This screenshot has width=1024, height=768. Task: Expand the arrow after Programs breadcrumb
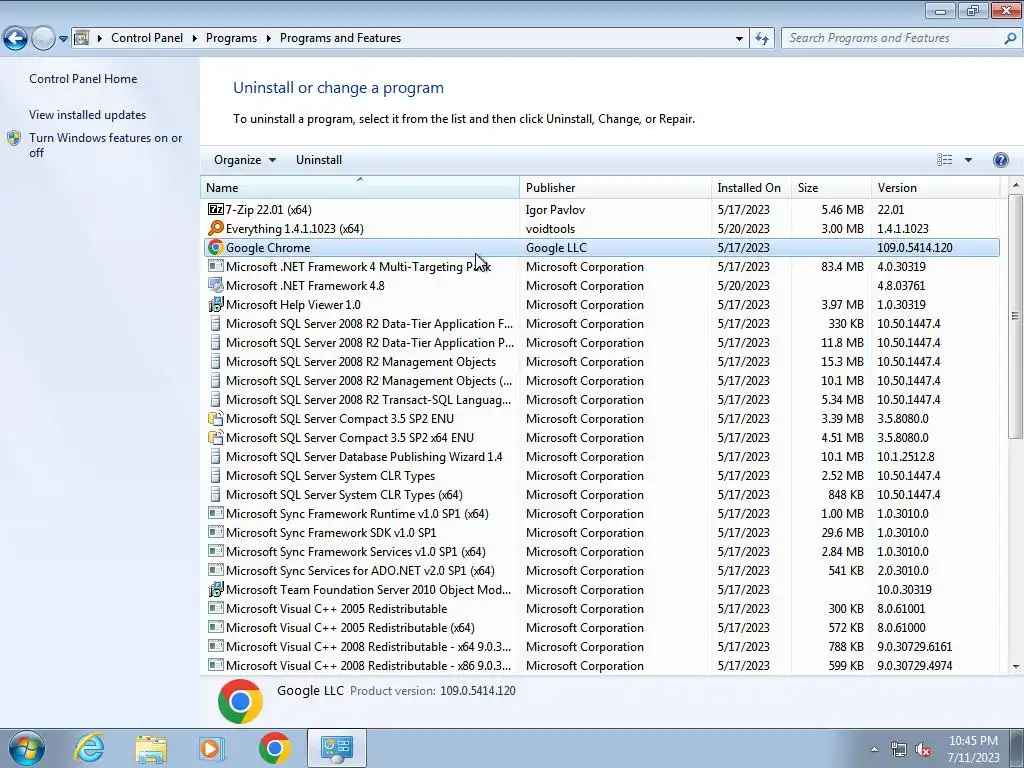tap(268, 38)
